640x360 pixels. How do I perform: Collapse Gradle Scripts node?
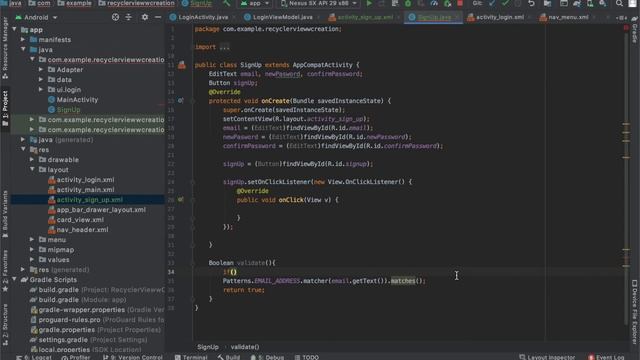pyautogui.click(x=15, y=280)
